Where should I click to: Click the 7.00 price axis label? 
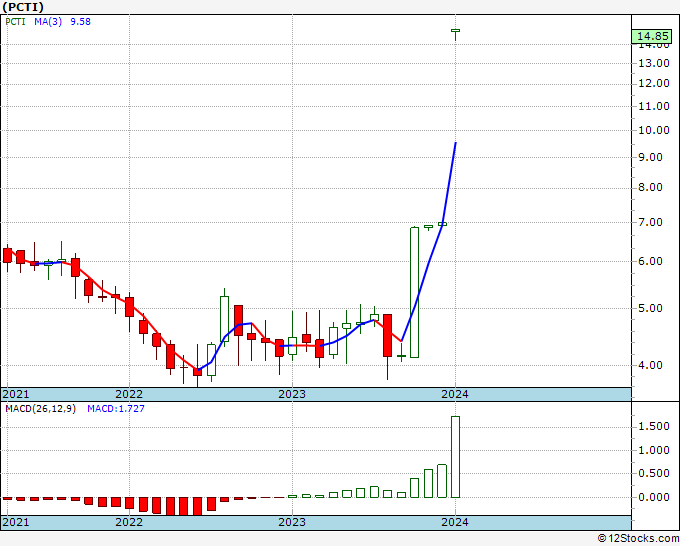pyautogui.click(x=651, y=222)
